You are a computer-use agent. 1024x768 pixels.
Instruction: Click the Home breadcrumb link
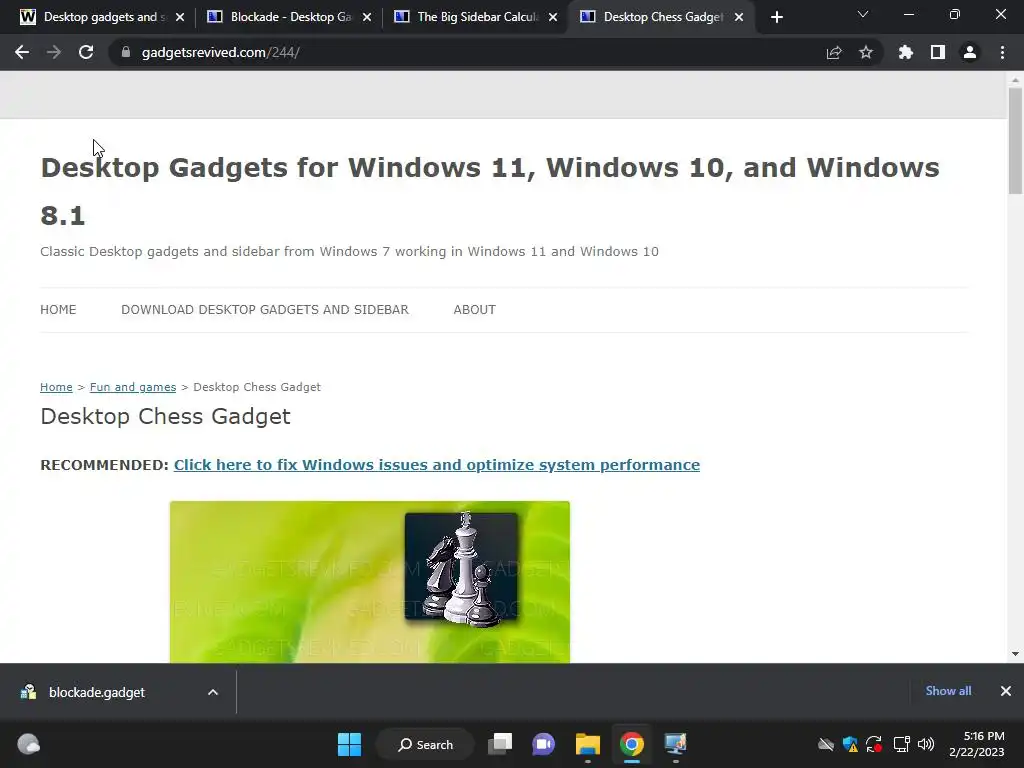click(56, 387)
